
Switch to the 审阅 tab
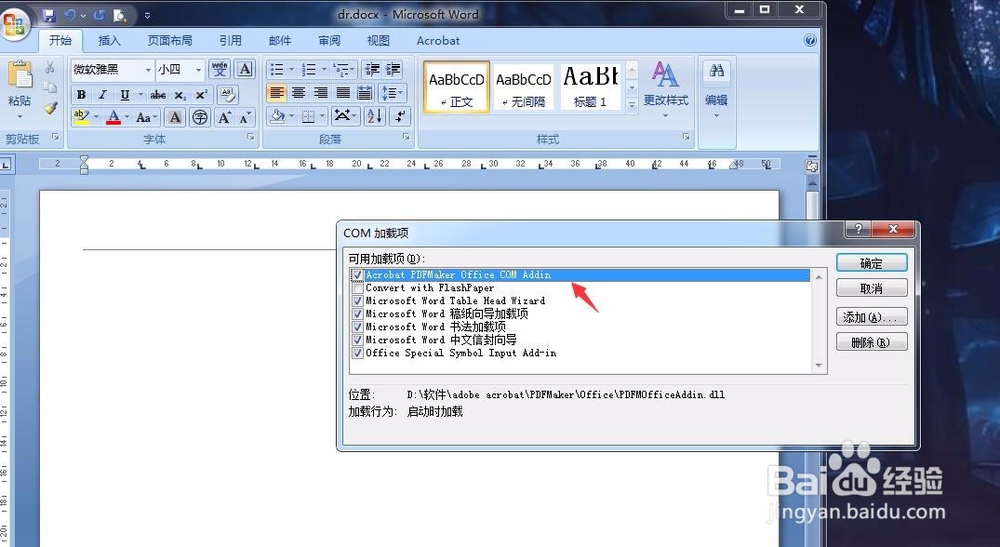[x=329, y=40]
